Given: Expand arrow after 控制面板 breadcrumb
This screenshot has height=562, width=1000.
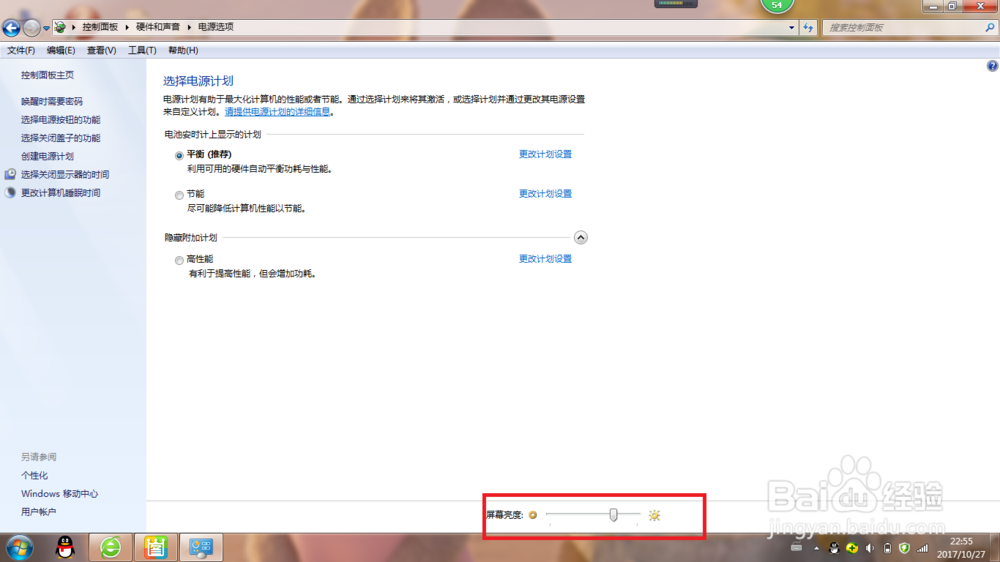Looking at the screenshot, I should (x=127, y=27).
